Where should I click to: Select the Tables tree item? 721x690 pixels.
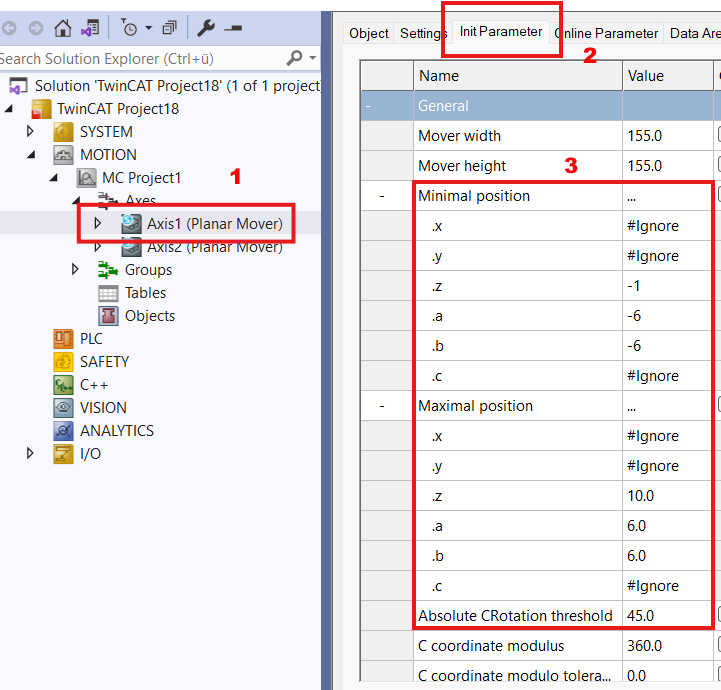[145, 293]
